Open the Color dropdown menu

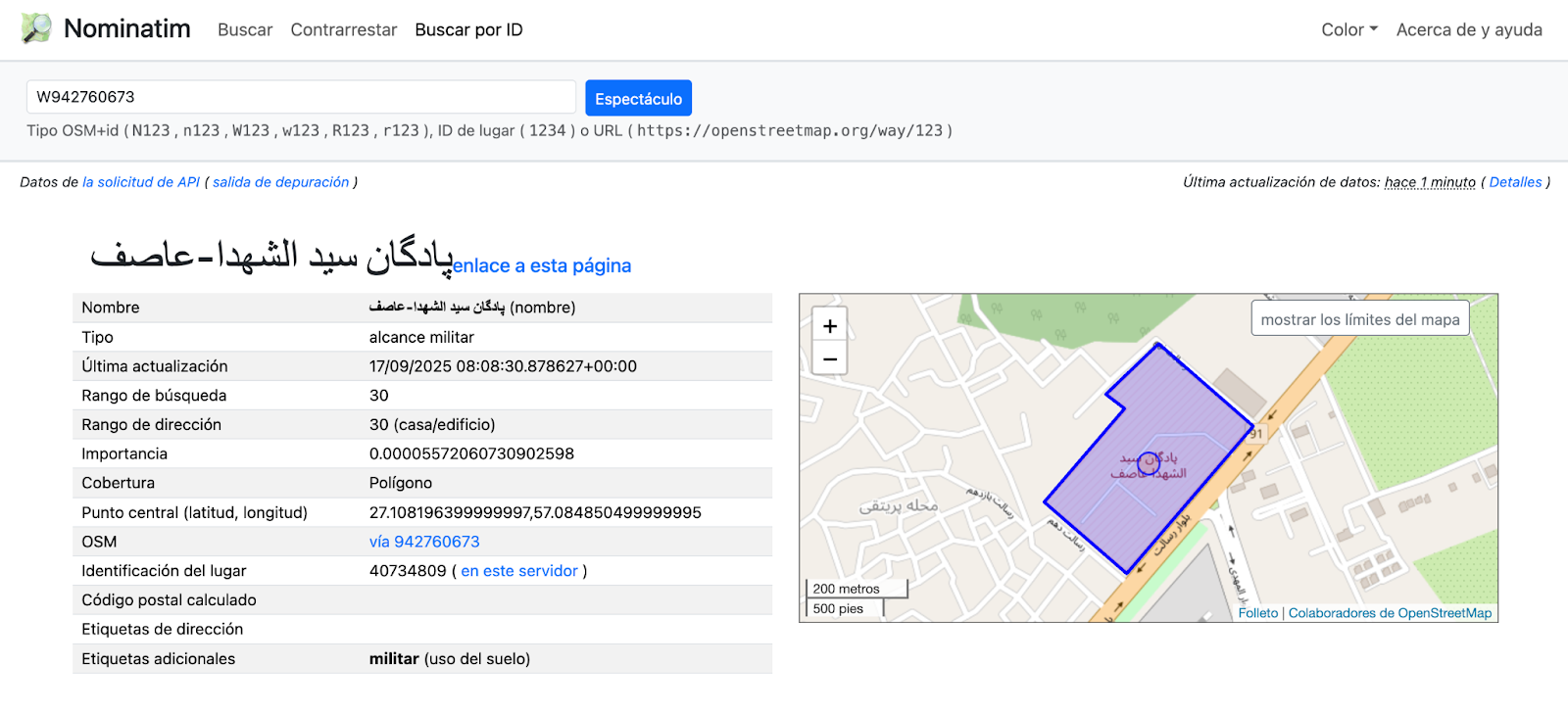tap(1348, 29)
